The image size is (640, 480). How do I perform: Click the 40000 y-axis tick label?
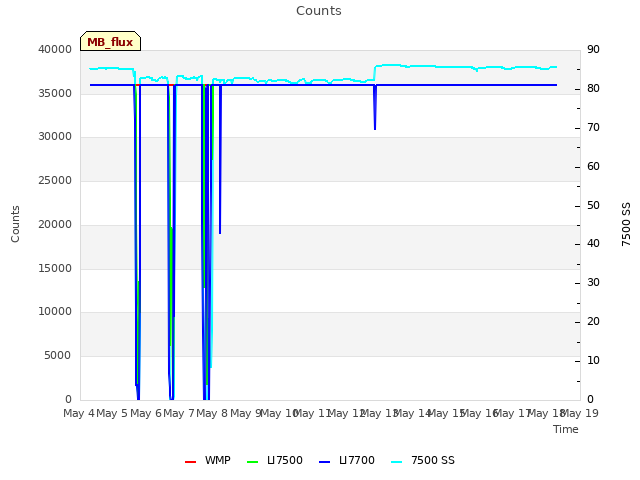pos(55,50)
